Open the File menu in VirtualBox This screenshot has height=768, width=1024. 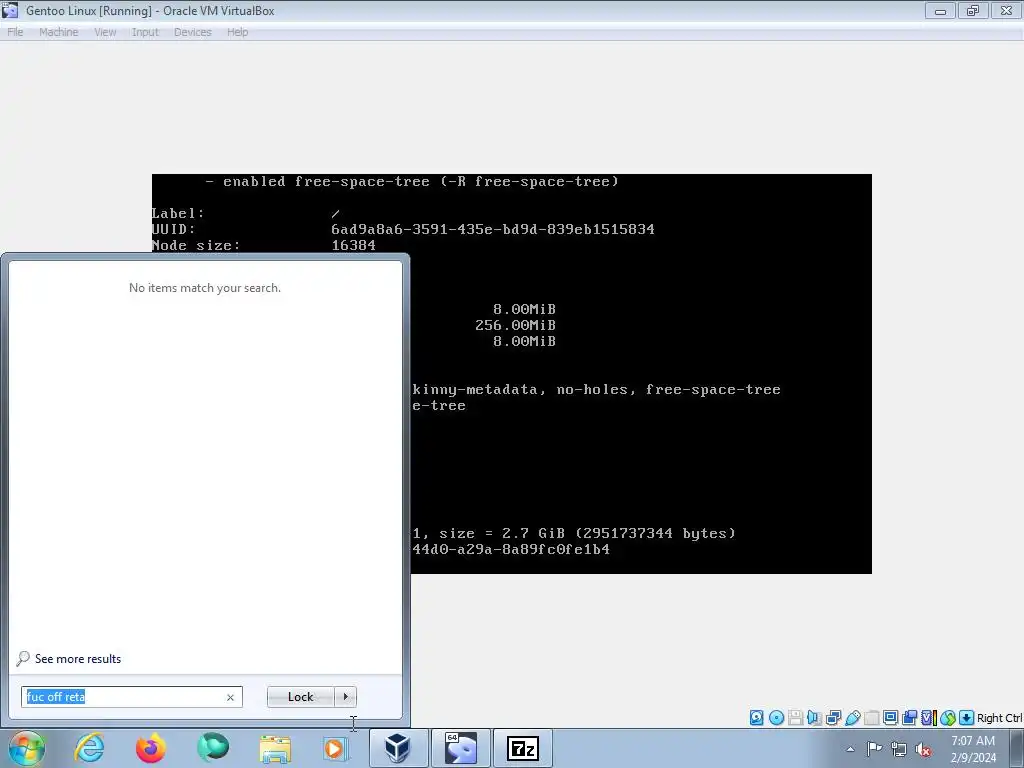[15, 32]
